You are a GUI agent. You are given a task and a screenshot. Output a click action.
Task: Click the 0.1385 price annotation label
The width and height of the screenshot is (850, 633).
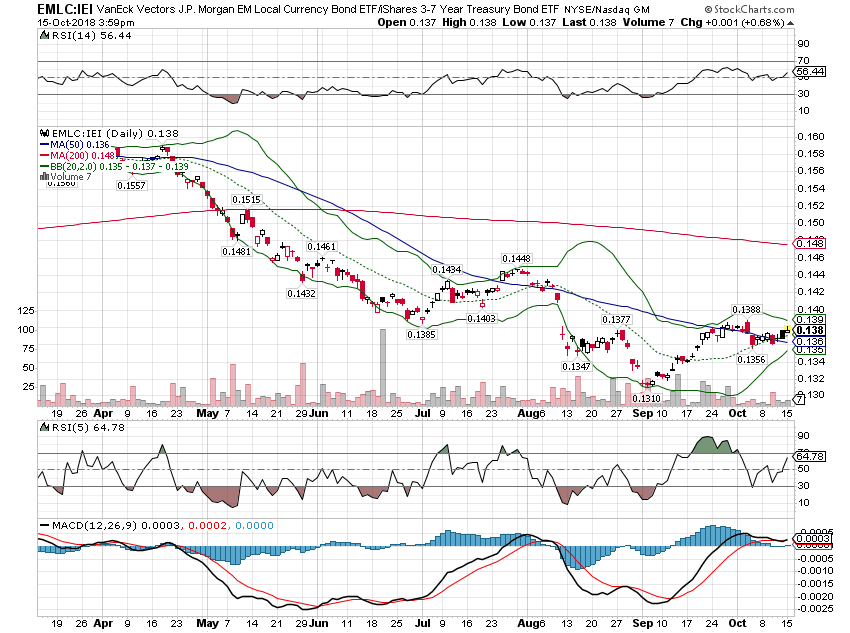coord(421,335)
